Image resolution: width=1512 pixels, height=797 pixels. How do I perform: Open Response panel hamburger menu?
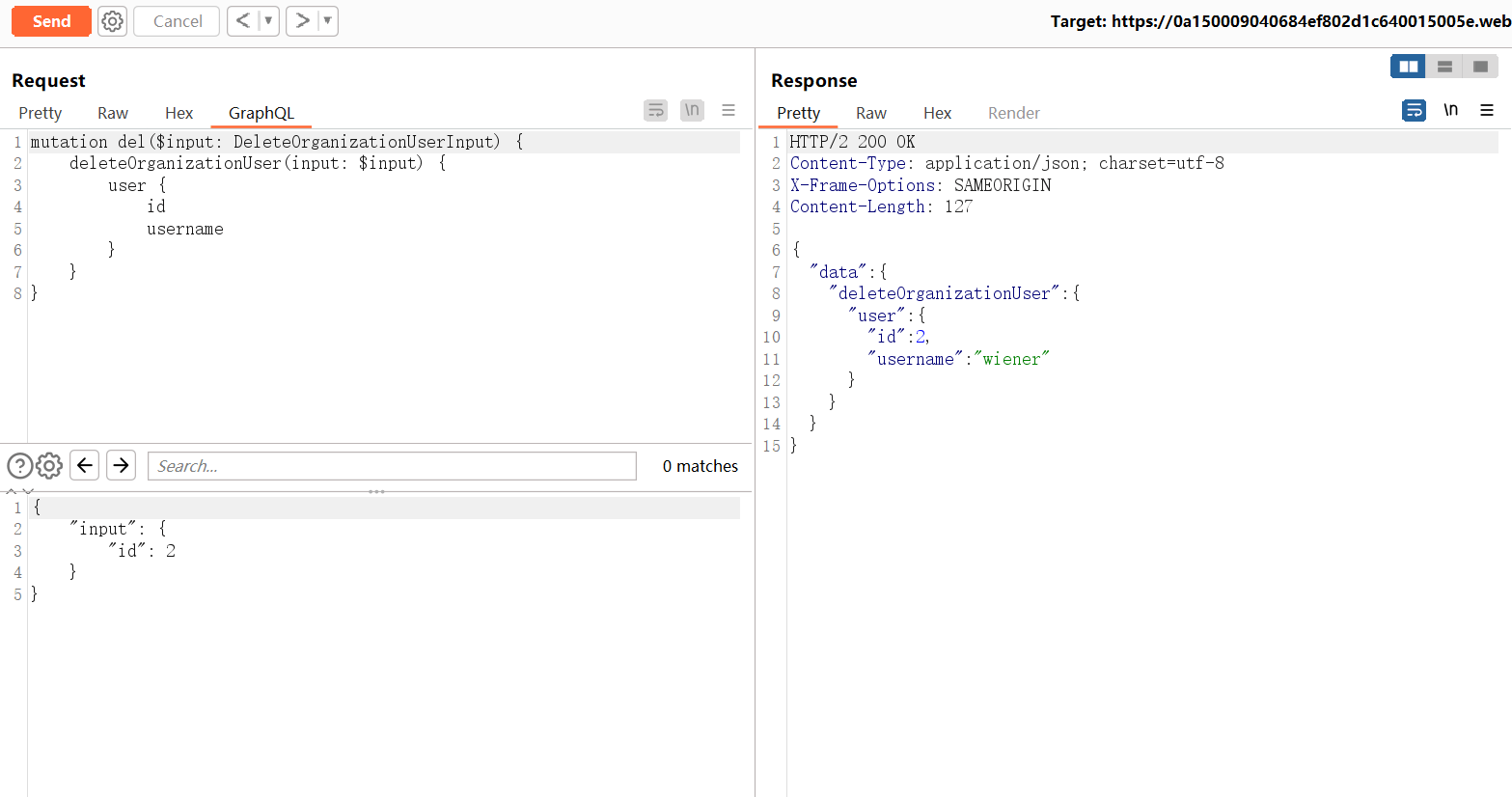pyautogui.click(x=1487, y=110)
